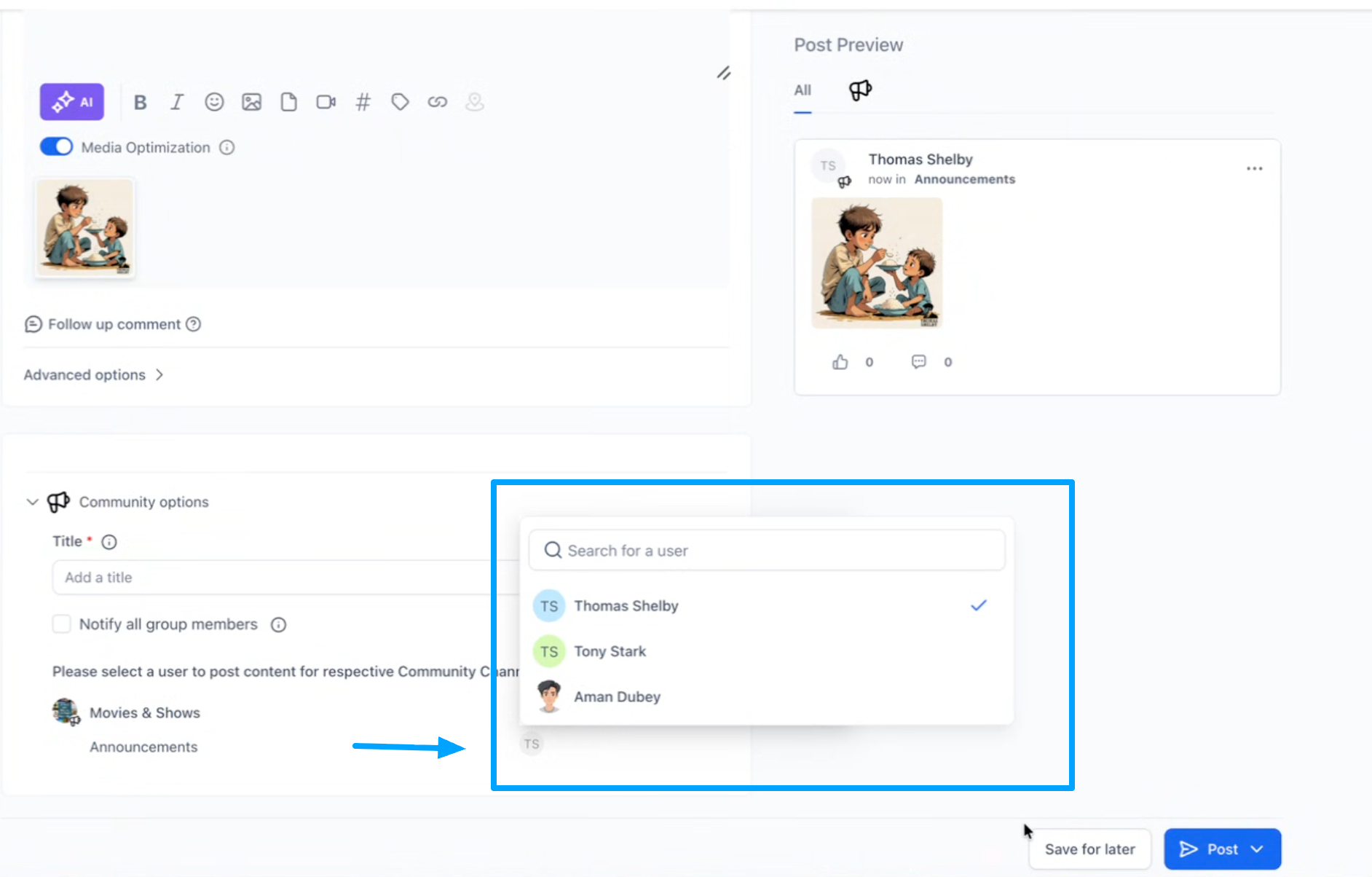Click the purple AI assistant button
Image resolution: width=1372 pixels, height=877 pixels.
click(71, 102)
